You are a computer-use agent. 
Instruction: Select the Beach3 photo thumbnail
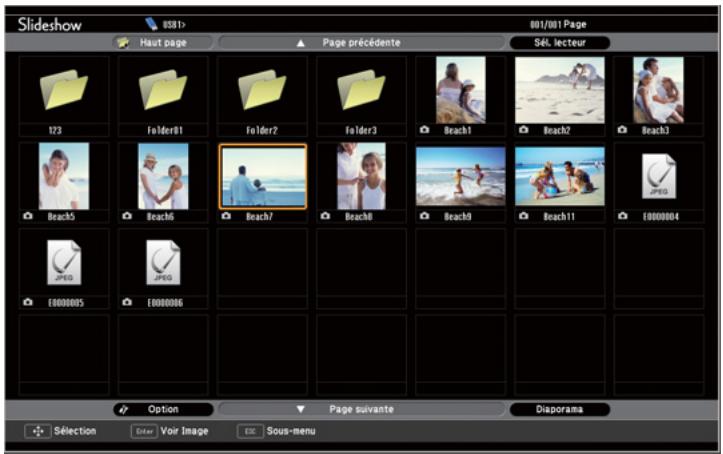658,90
